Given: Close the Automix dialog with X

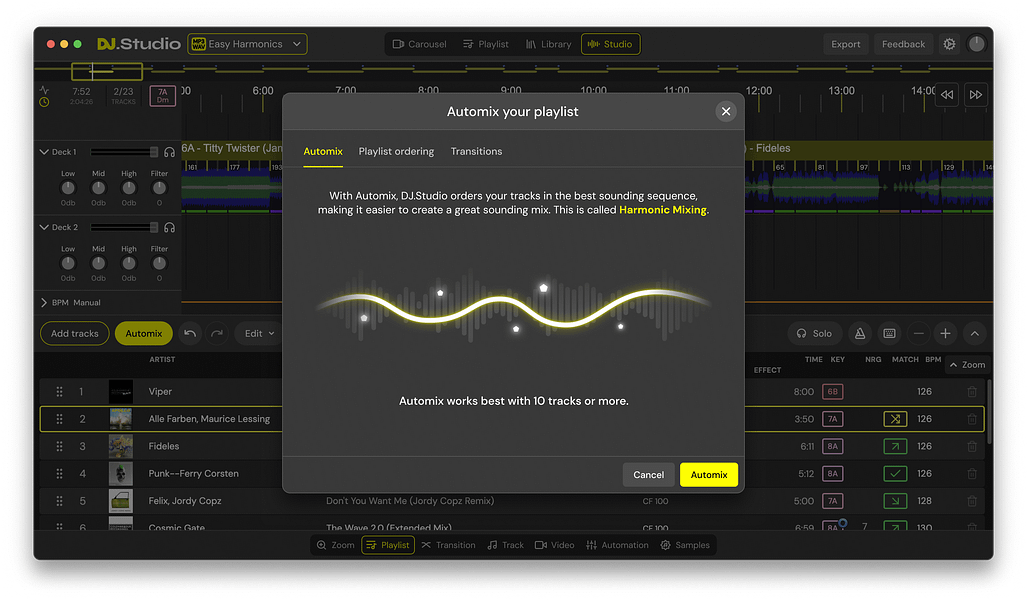Looking at the screenshot, I should [x=726, y=111].
